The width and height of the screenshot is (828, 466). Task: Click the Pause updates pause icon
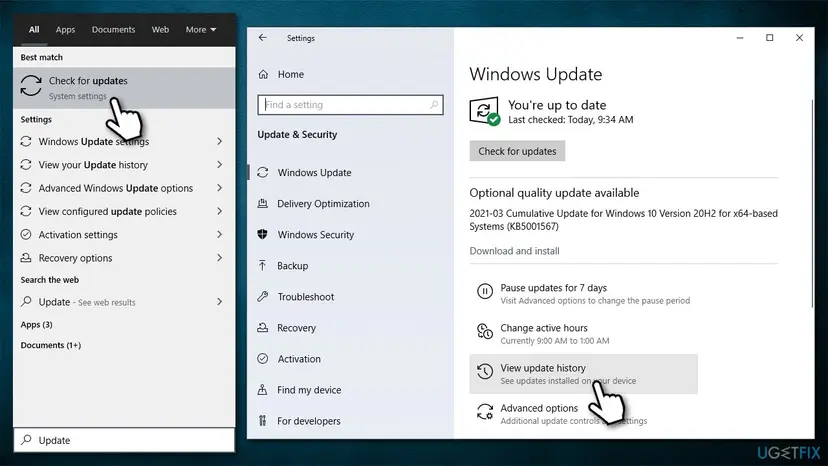(x=485, y=291)
